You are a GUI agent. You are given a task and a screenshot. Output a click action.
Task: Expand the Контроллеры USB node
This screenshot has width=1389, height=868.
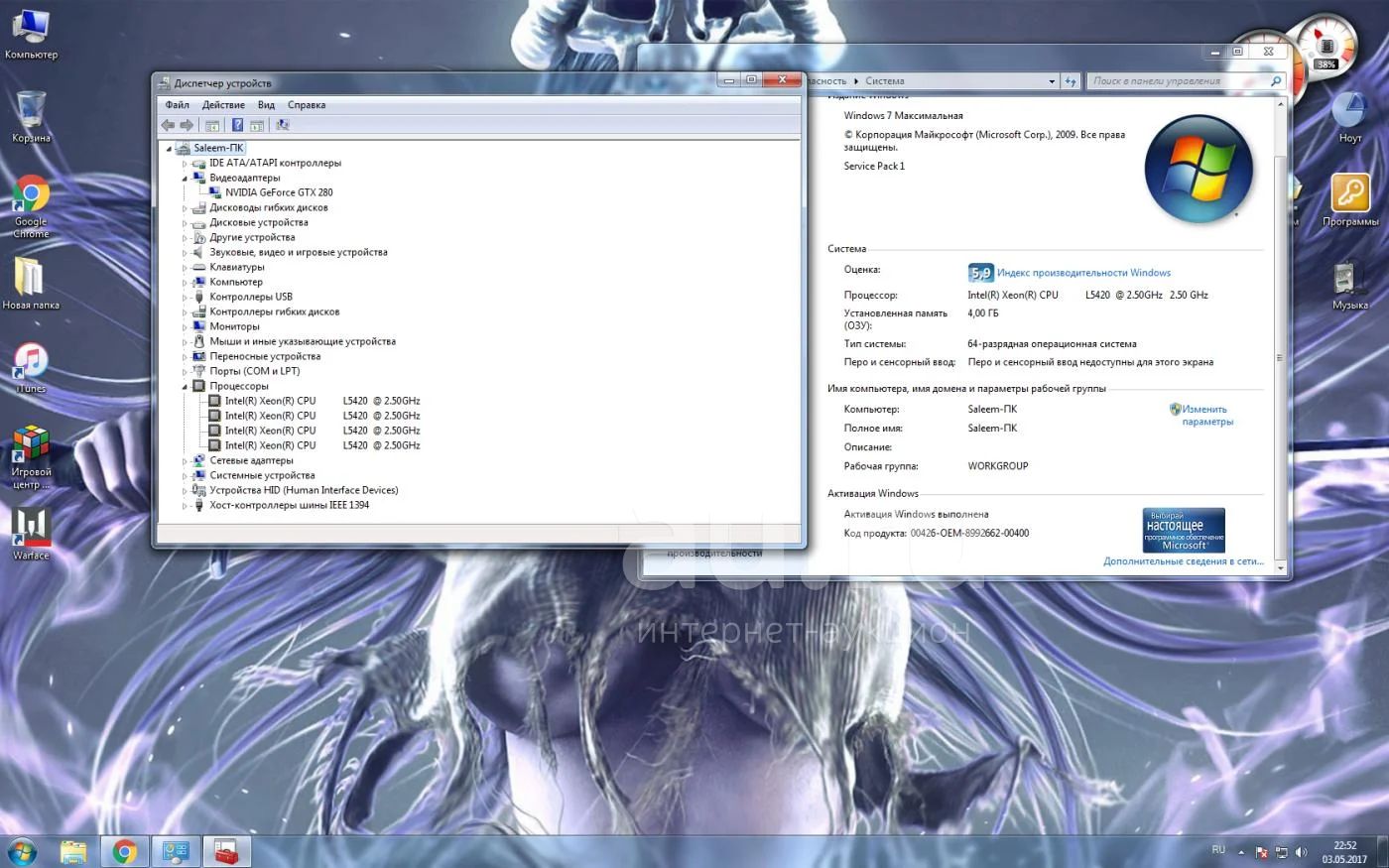click(185, 298)
